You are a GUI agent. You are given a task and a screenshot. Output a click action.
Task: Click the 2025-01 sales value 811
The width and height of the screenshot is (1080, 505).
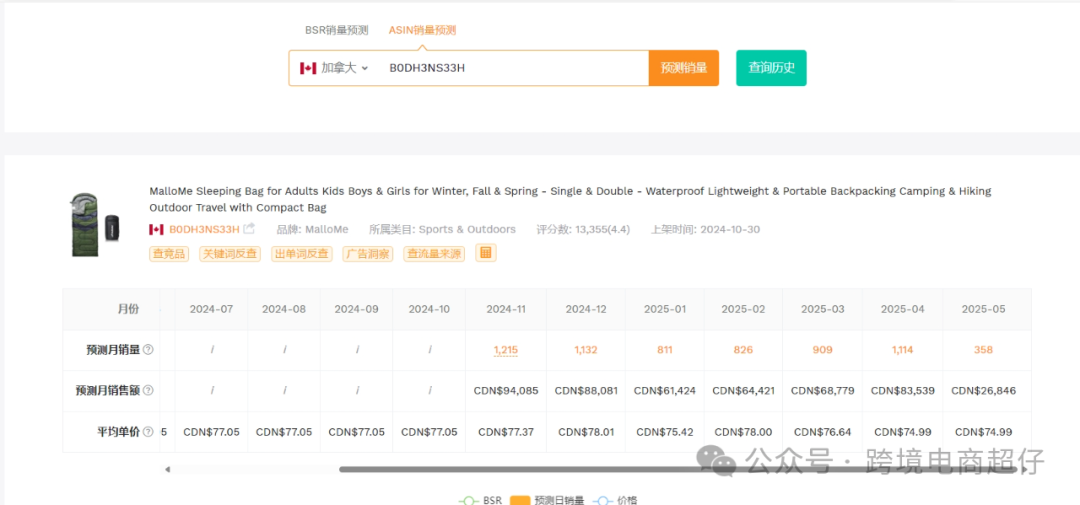(665, 350)
